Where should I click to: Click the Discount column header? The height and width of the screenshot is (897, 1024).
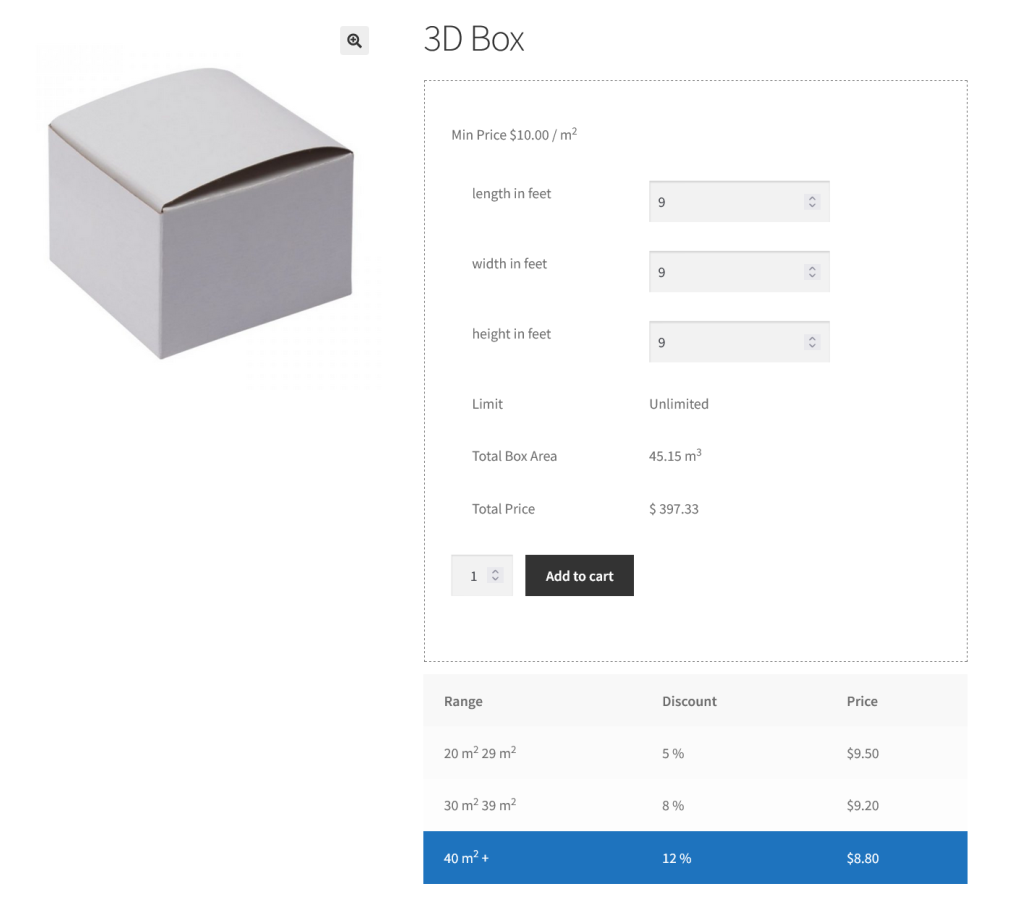point(689,701)
